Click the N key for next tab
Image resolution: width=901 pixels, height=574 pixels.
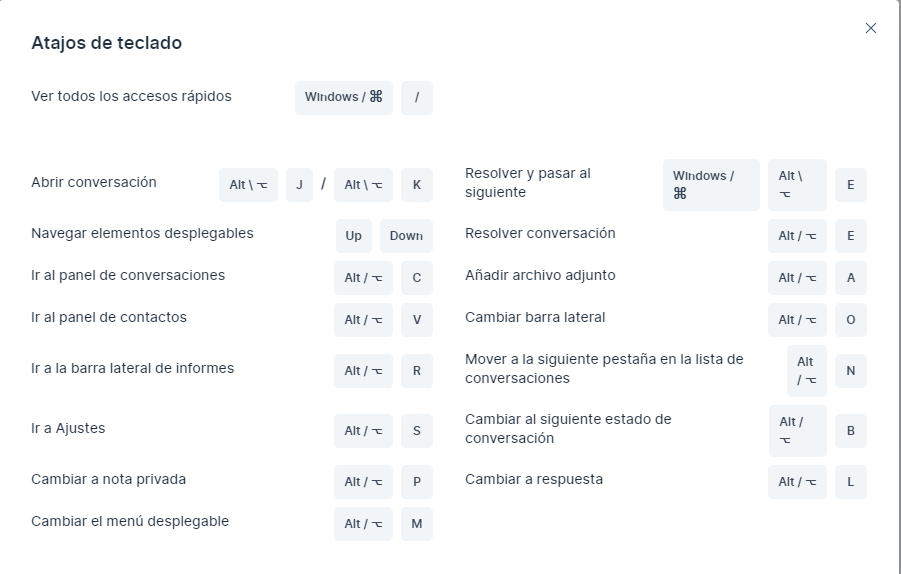pyautogui.click(x=851, y=371)
